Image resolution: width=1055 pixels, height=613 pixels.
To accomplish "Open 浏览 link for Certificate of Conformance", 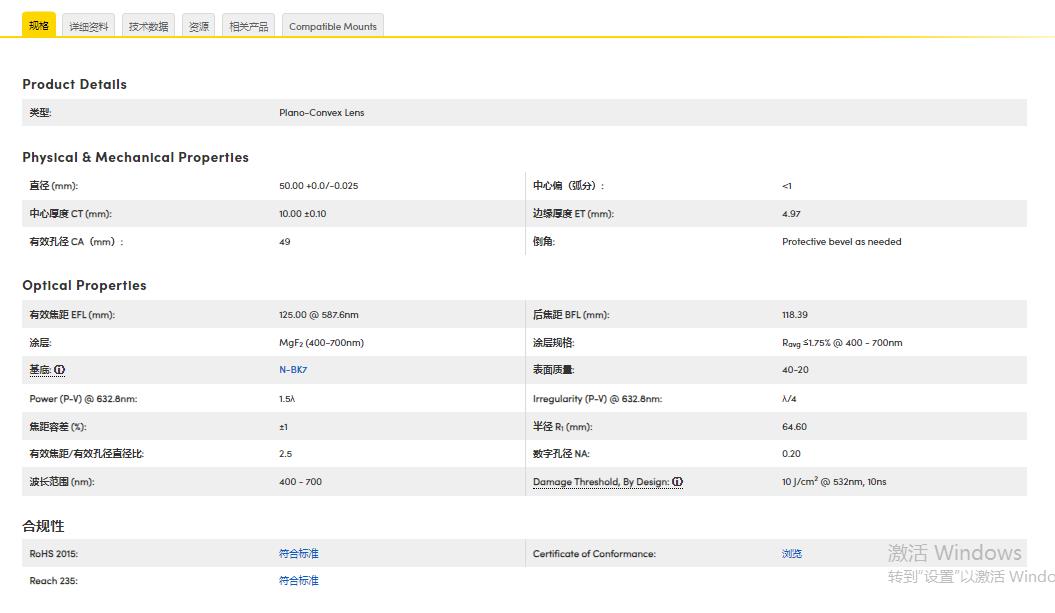I will pyautogui.click(x=792, y=554).
